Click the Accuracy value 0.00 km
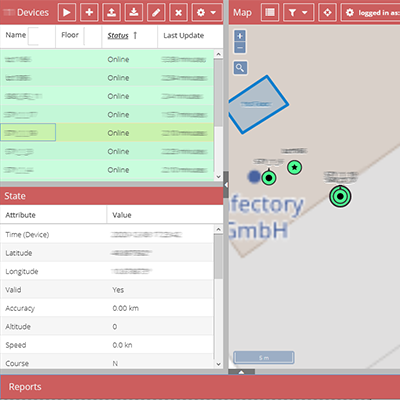 [125, 308]
